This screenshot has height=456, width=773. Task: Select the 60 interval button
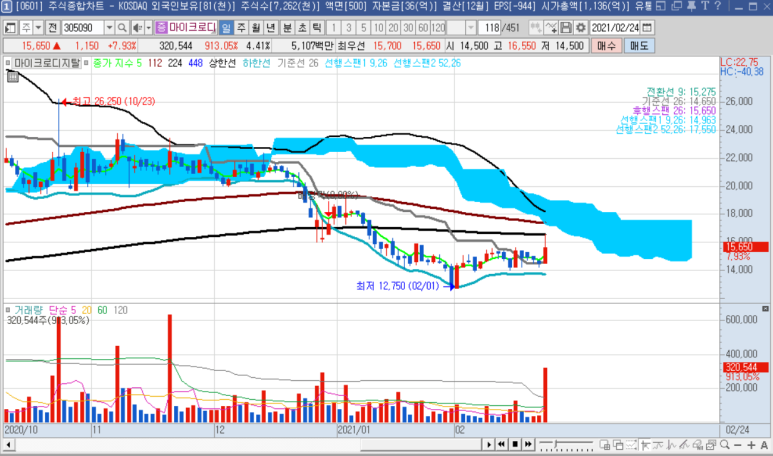(423, 28)
